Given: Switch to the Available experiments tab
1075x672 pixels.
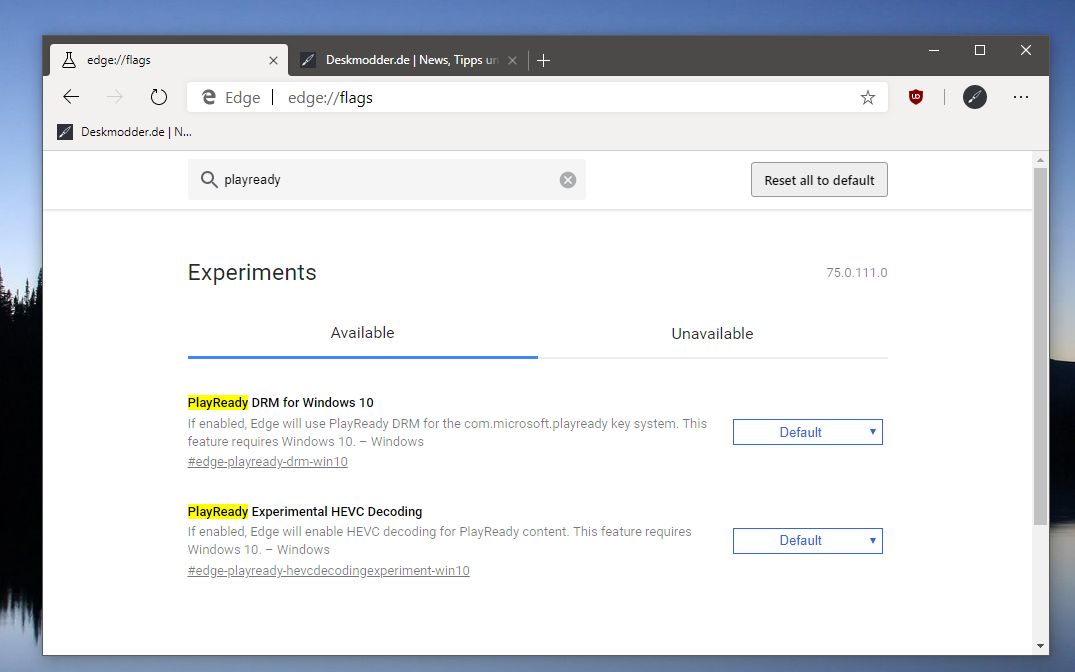Looking at the screenshot, I should [x=363, y=333].
